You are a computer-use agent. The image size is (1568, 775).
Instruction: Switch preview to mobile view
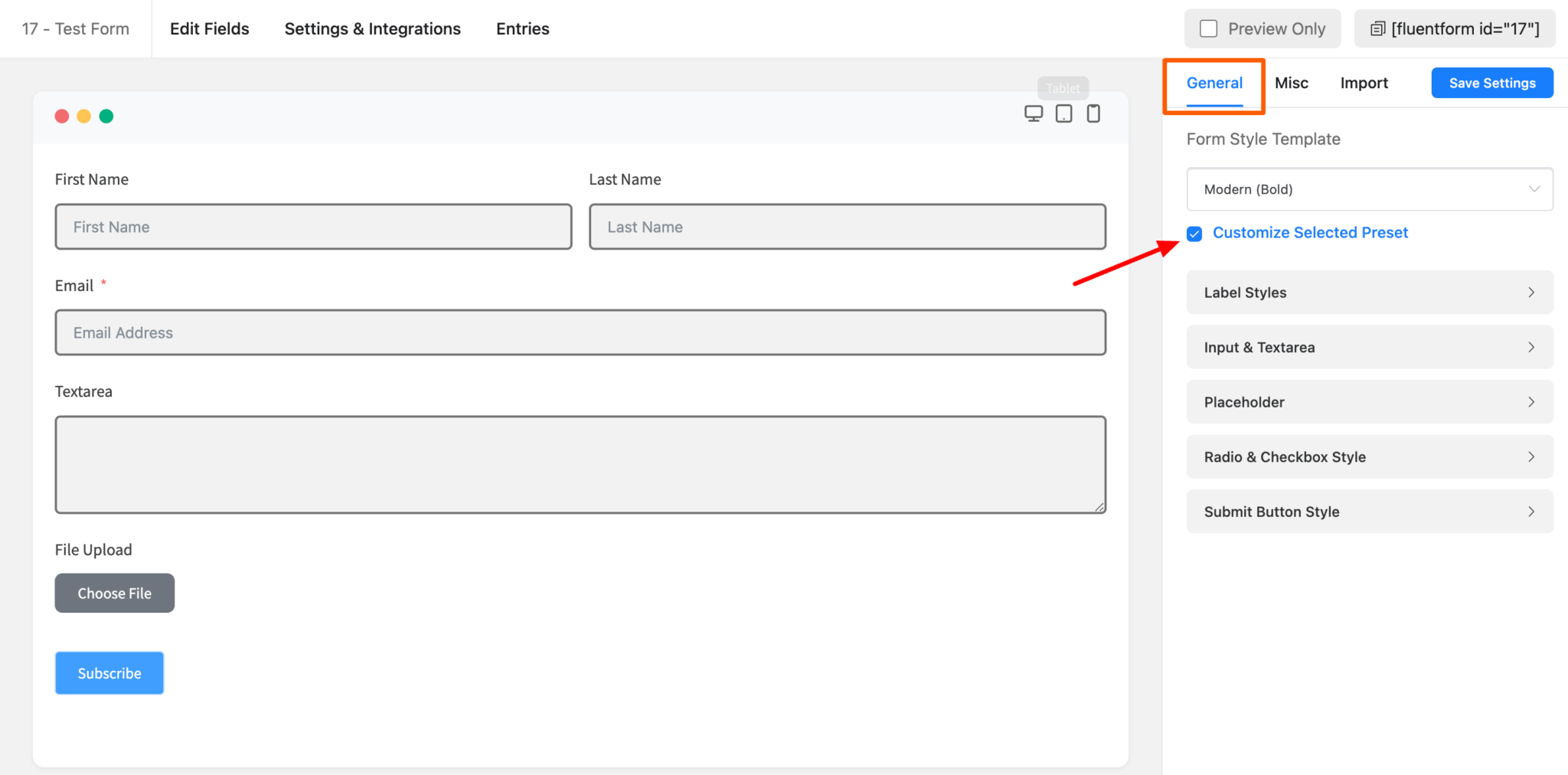tap(1093, 113)
